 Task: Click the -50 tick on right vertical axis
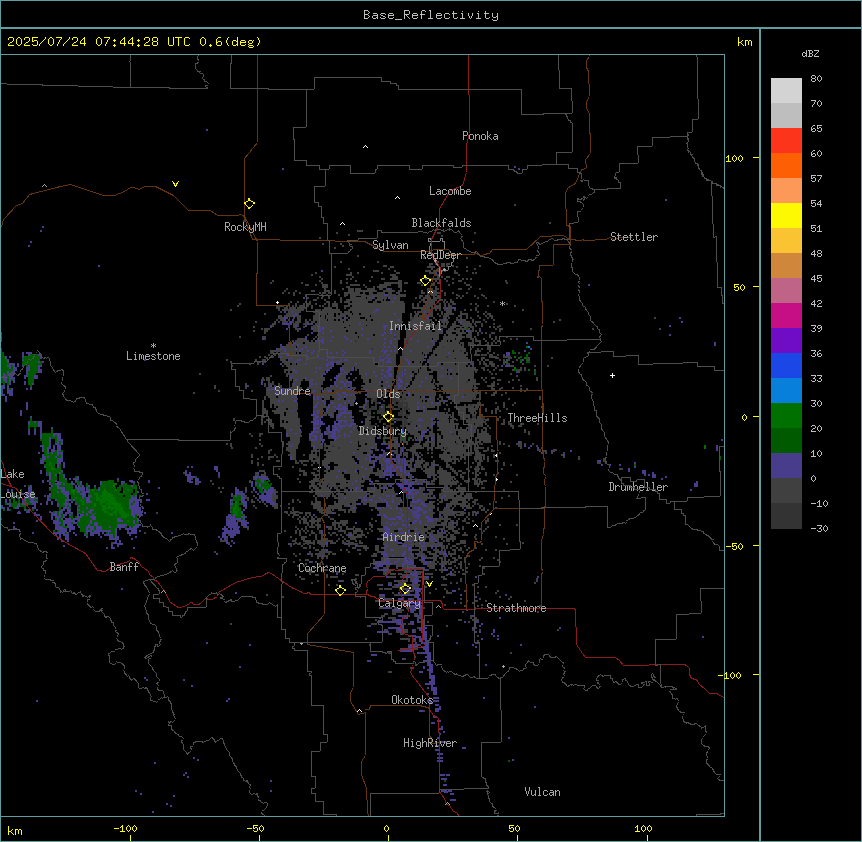pos(734,546)
